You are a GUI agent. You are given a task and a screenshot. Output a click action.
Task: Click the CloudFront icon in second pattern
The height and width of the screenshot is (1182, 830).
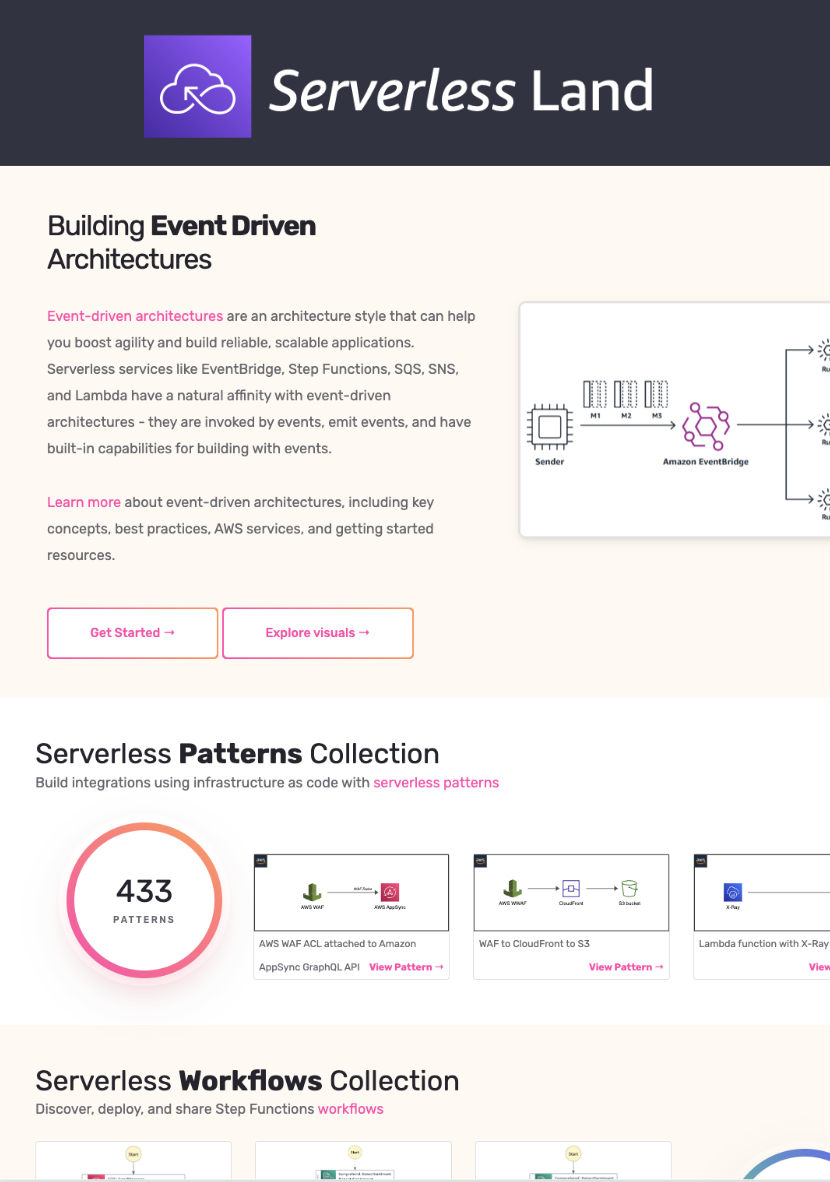pyautogui.click(x=571, y=889)
